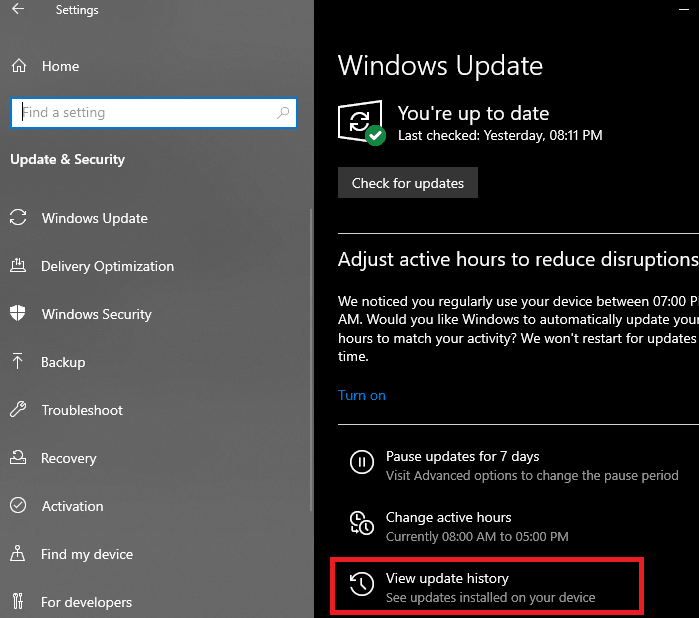Click the search magnifier icon
The height and width of the screenshot is (618, 699).
point(283,113)
